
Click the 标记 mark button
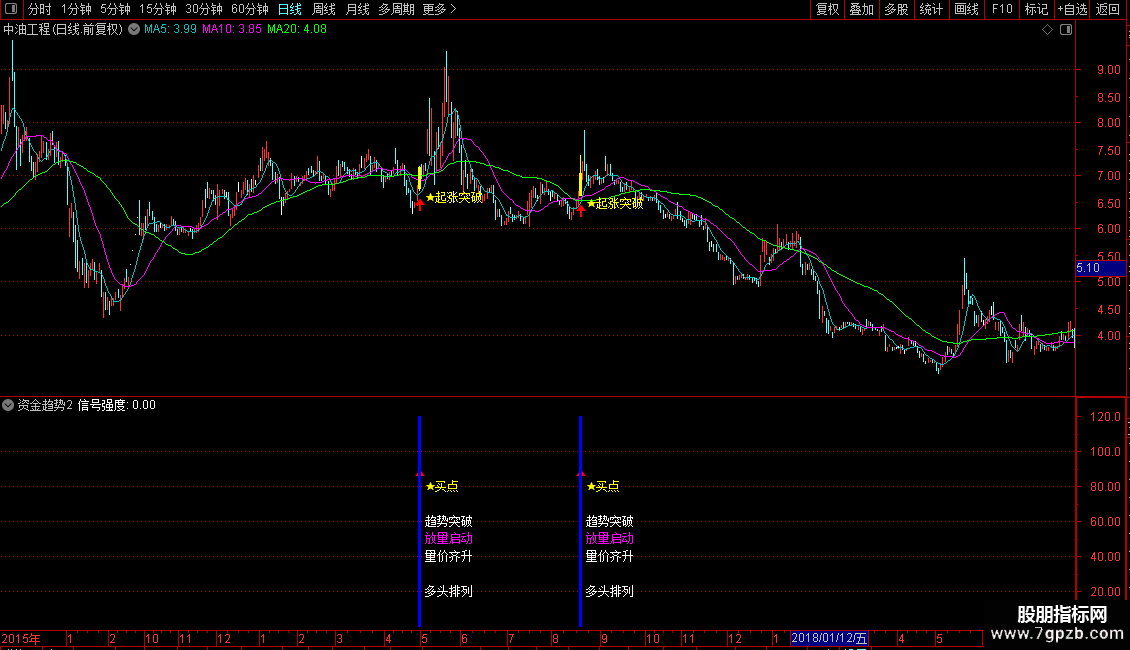[x=1036, y=9]
